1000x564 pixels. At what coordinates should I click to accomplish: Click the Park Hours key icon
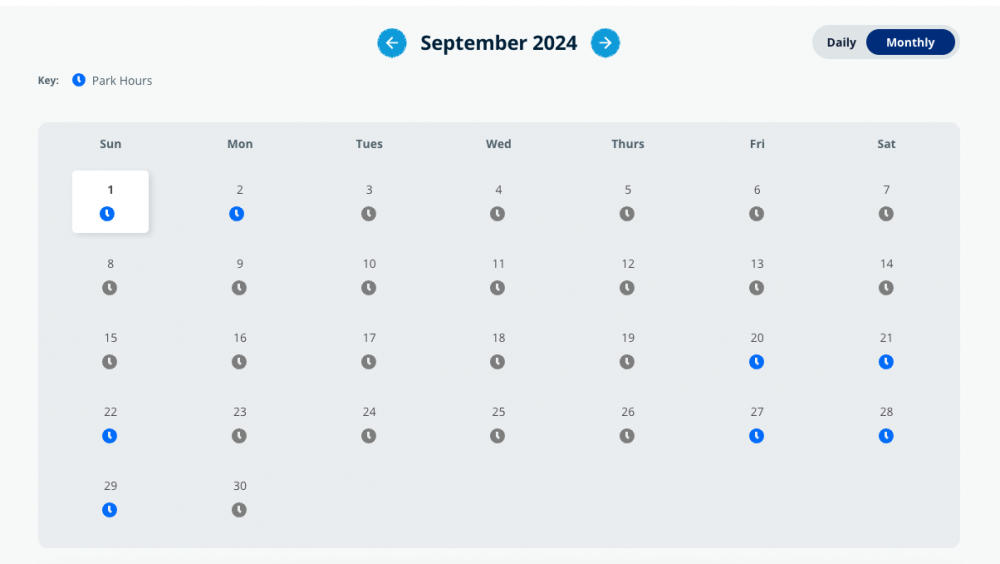pos(79,80)
